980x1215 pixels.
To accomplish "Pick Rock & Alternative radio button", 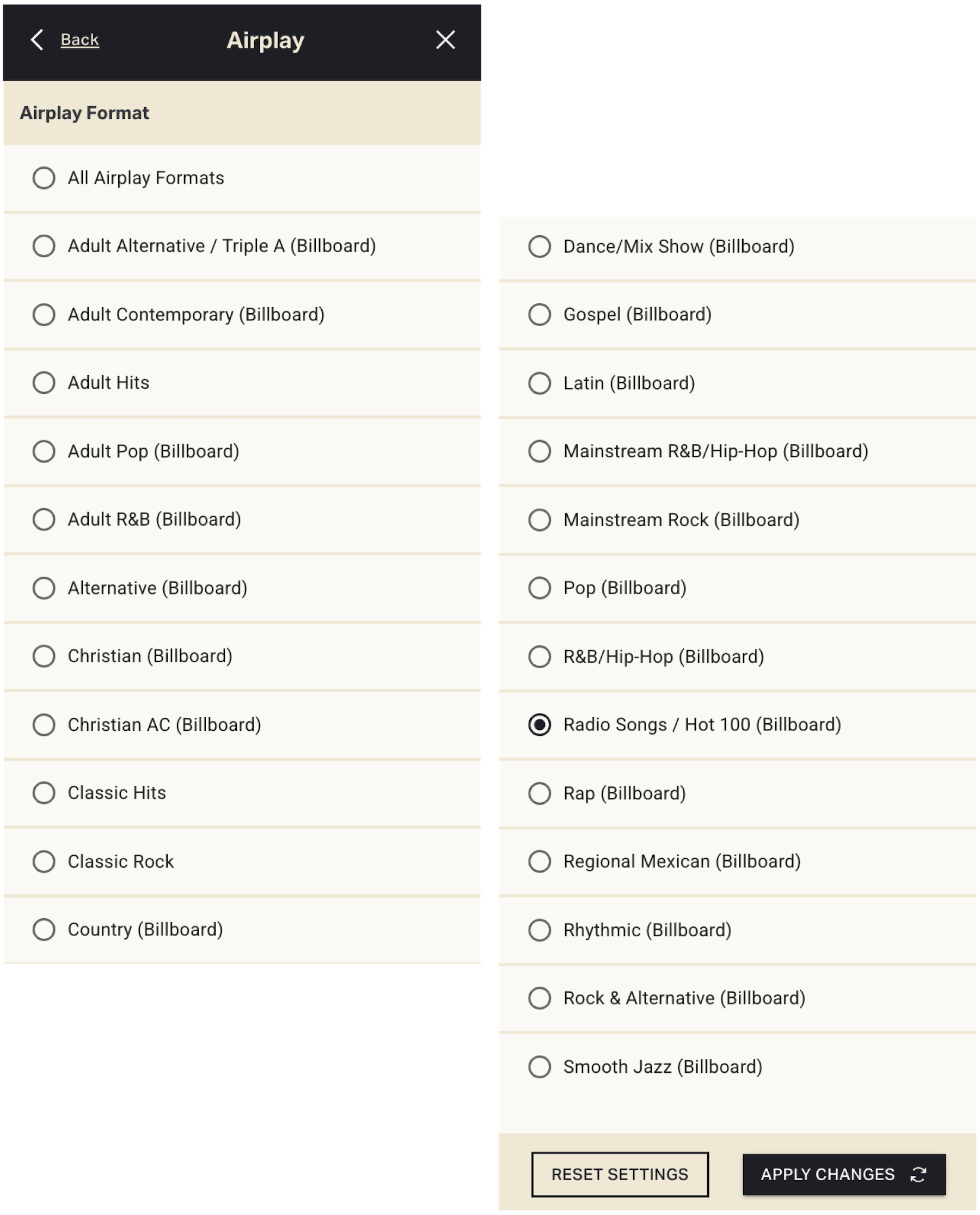I will [540, 998].
